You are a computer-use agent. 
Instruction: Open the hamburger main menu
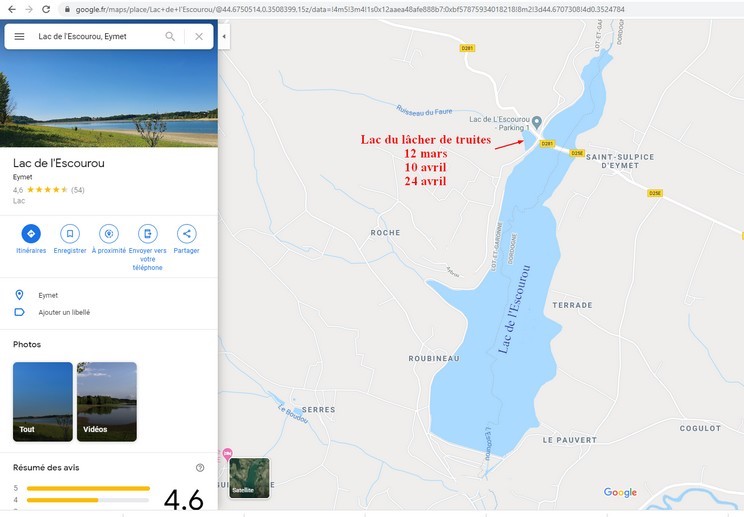pyautogui.click(x=19, y=37)
